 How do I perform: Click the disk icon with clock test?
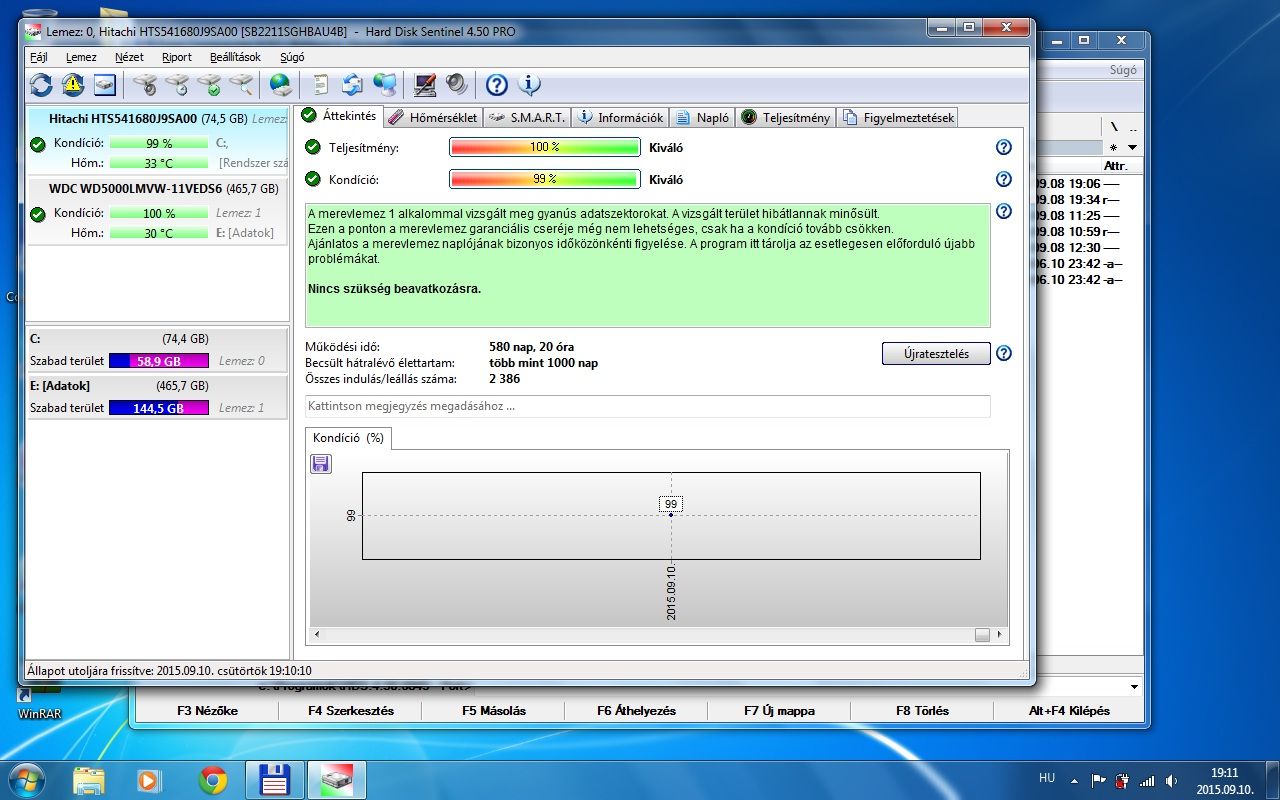(x=177, y=85)
